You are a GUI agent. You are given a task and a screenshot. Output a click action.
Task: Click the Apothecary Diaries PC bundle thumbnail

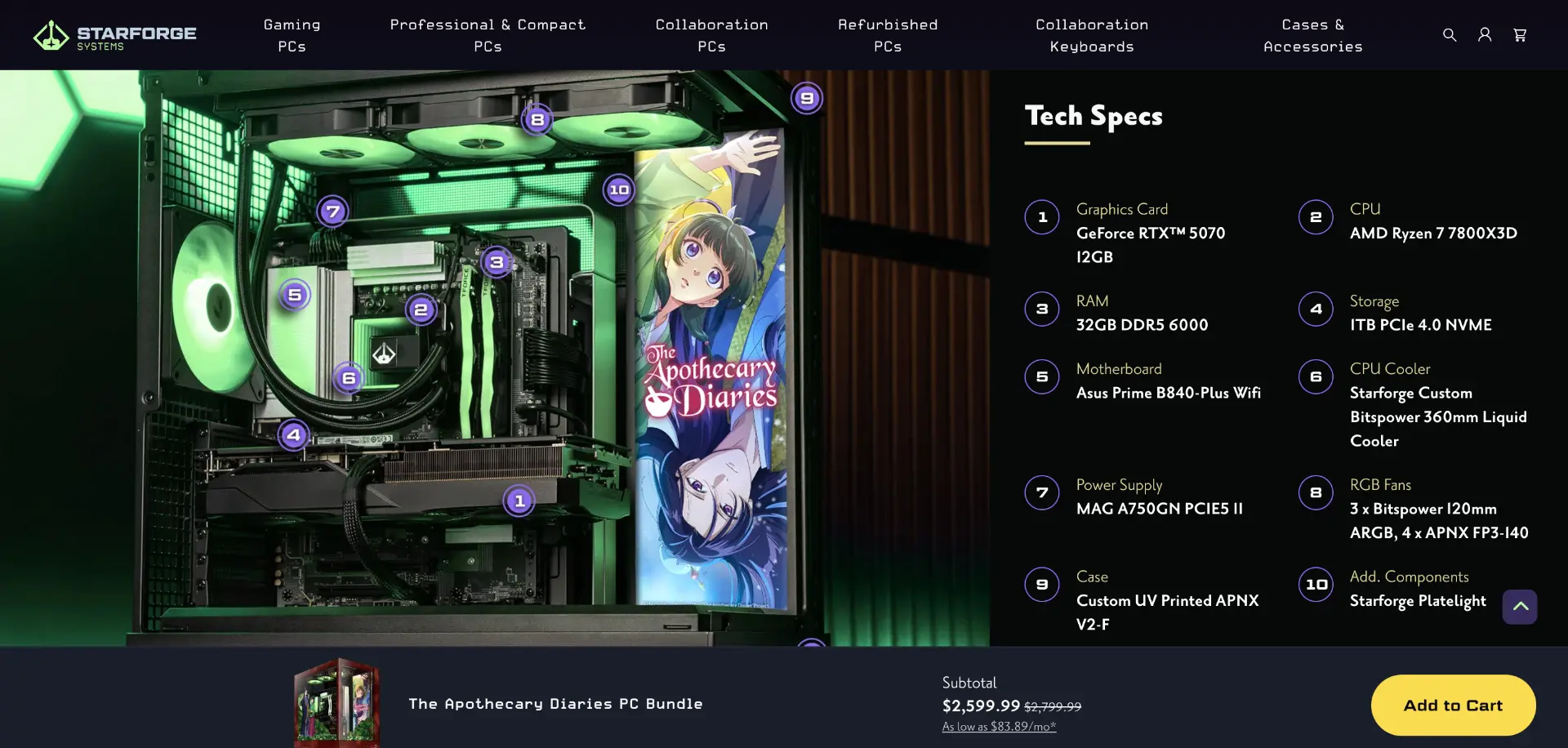click(x=336, y=702)
